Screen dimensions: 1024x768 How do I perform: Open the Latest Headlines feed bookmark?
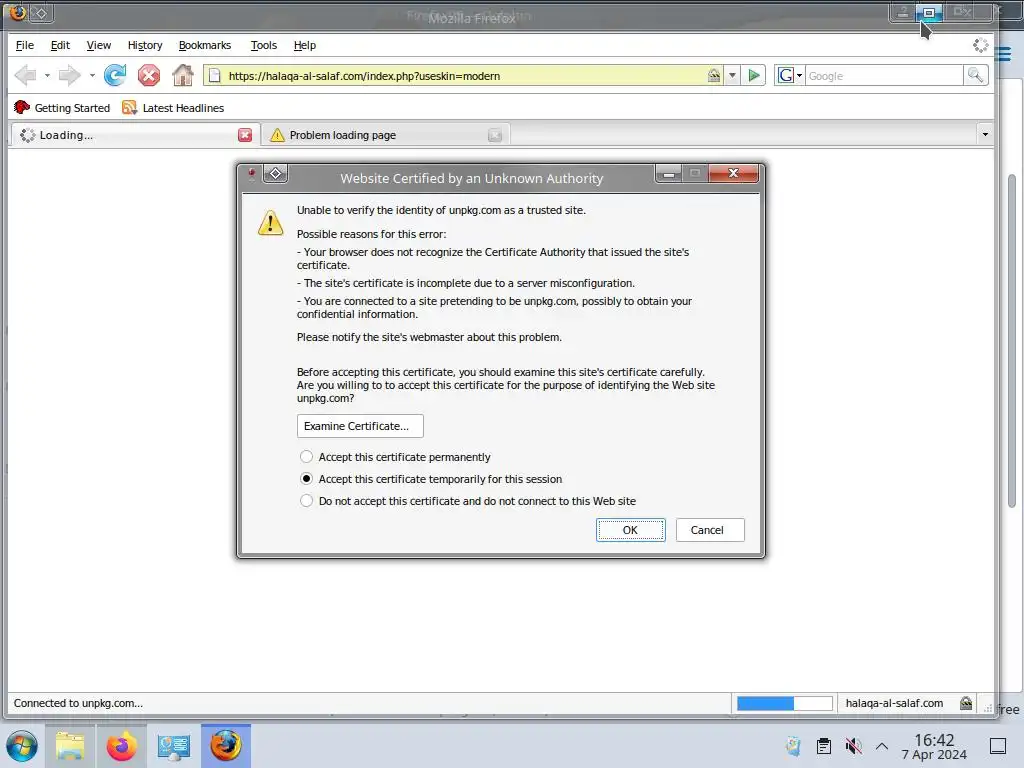point(173,108)
